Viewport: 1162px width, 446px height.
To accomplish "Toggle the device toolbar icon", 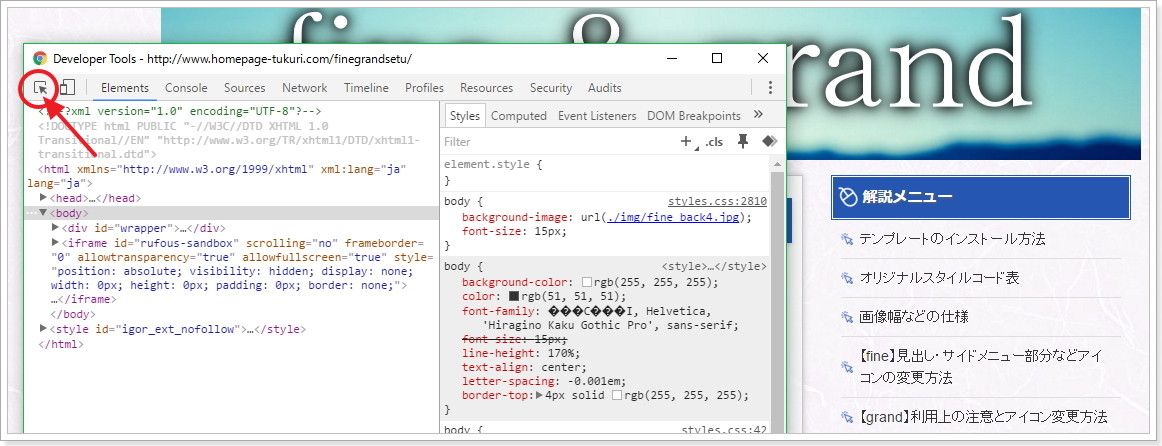I will click(67, 88).
